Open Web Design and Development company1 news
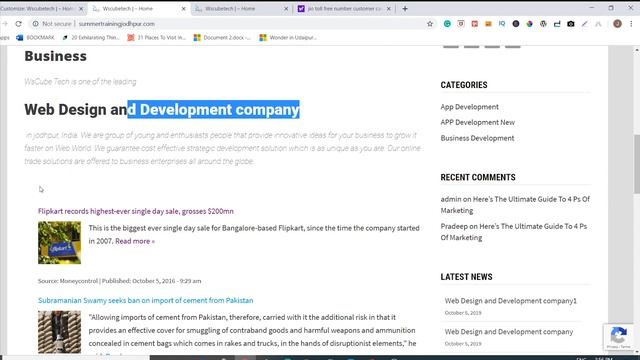 pos(511,301)
